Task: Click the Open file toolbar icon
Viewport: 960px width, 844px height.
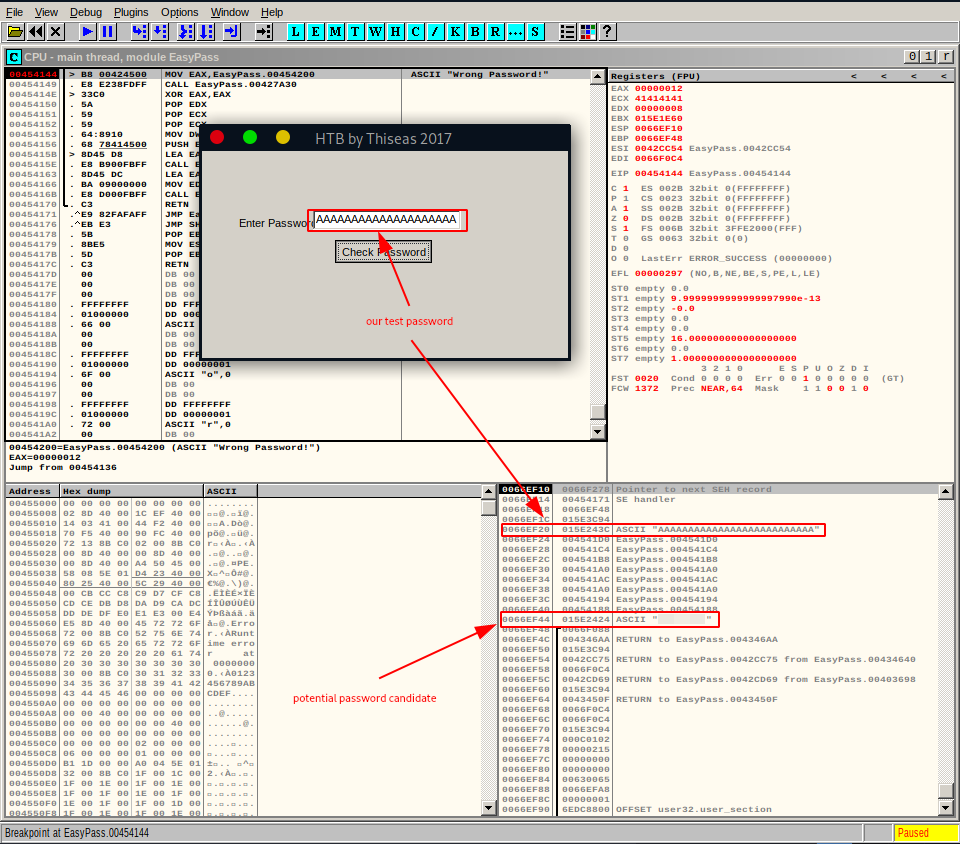Action: [15, 32]
